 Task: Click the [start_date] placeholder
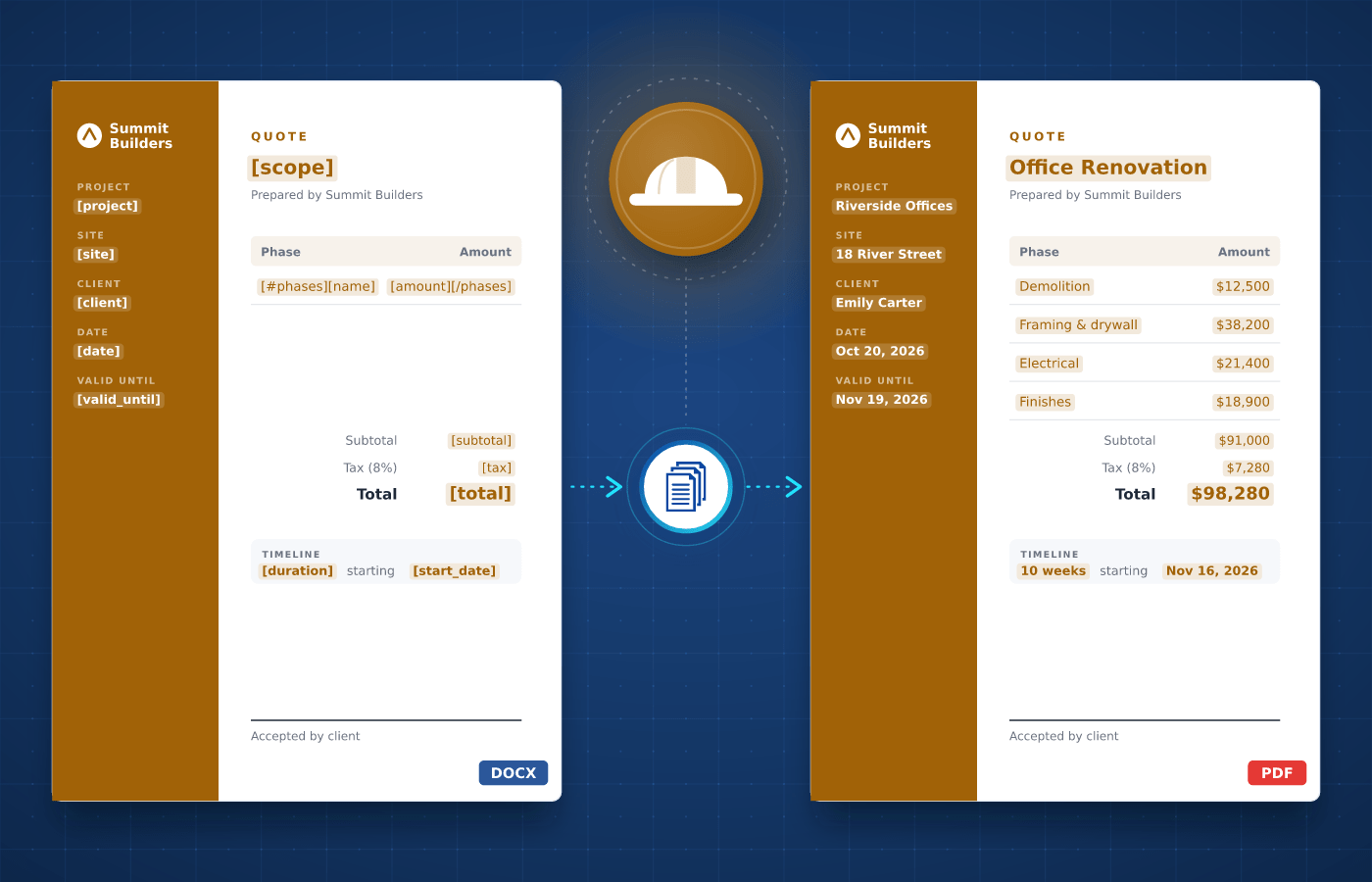tap(455, 571)
